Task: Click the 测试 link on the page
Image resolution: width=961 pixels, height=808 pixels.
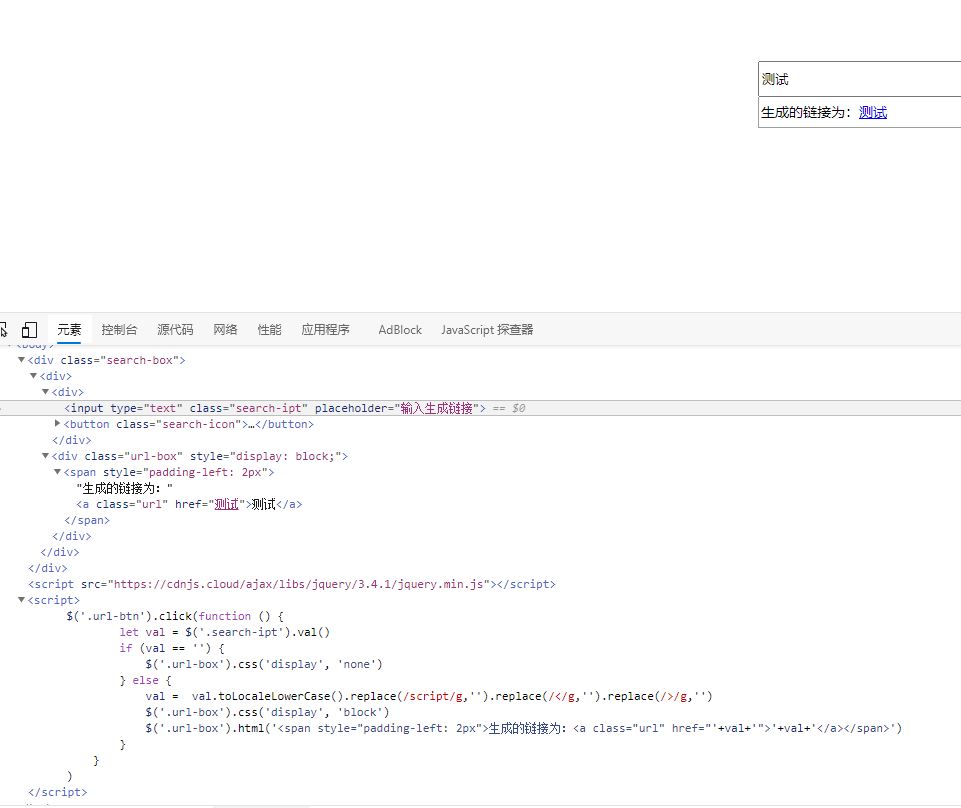Action: tap(872, 113)
